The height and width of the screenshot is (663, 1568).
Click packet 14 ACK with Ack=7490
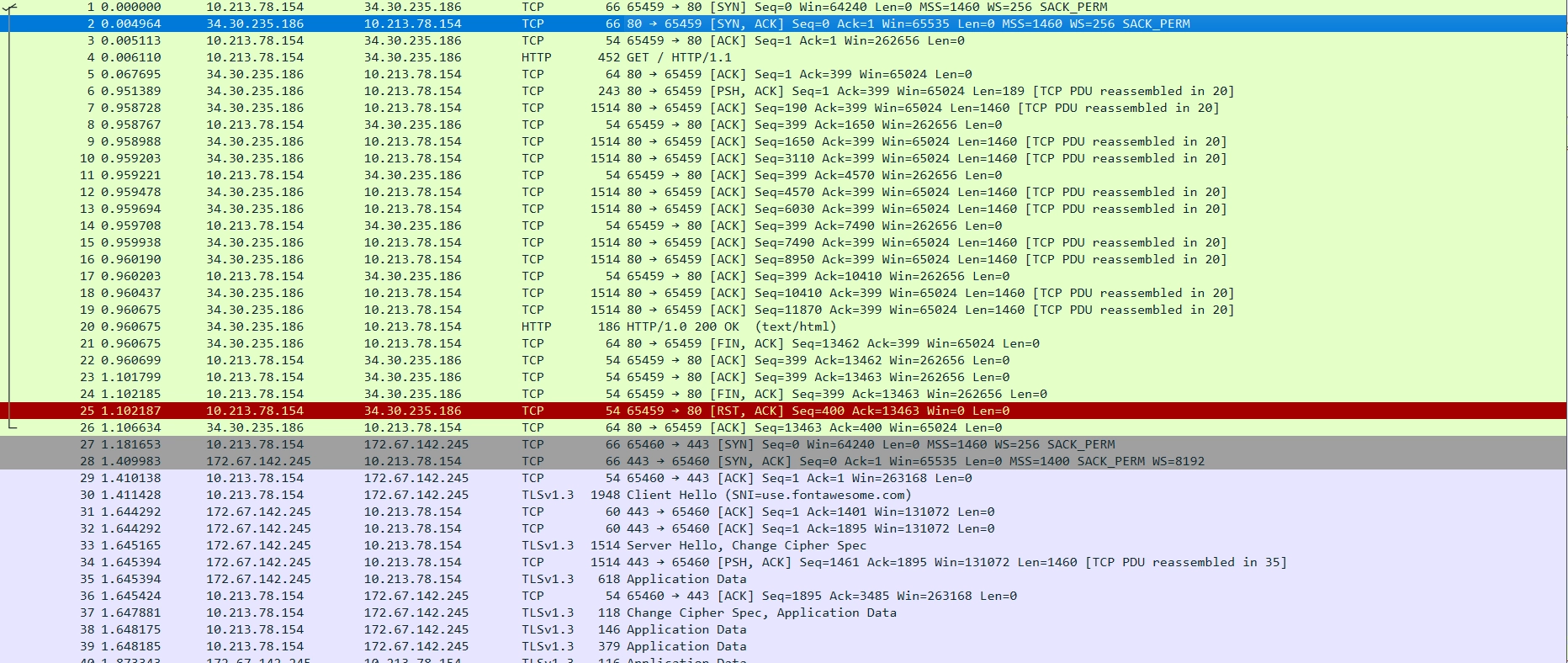point(784,225)
